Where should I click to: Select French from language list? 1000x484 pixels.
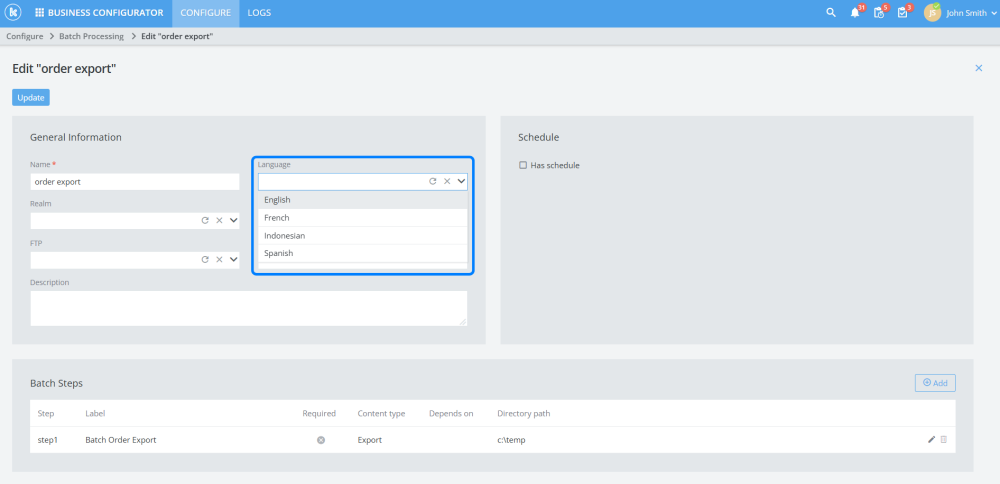362,217
